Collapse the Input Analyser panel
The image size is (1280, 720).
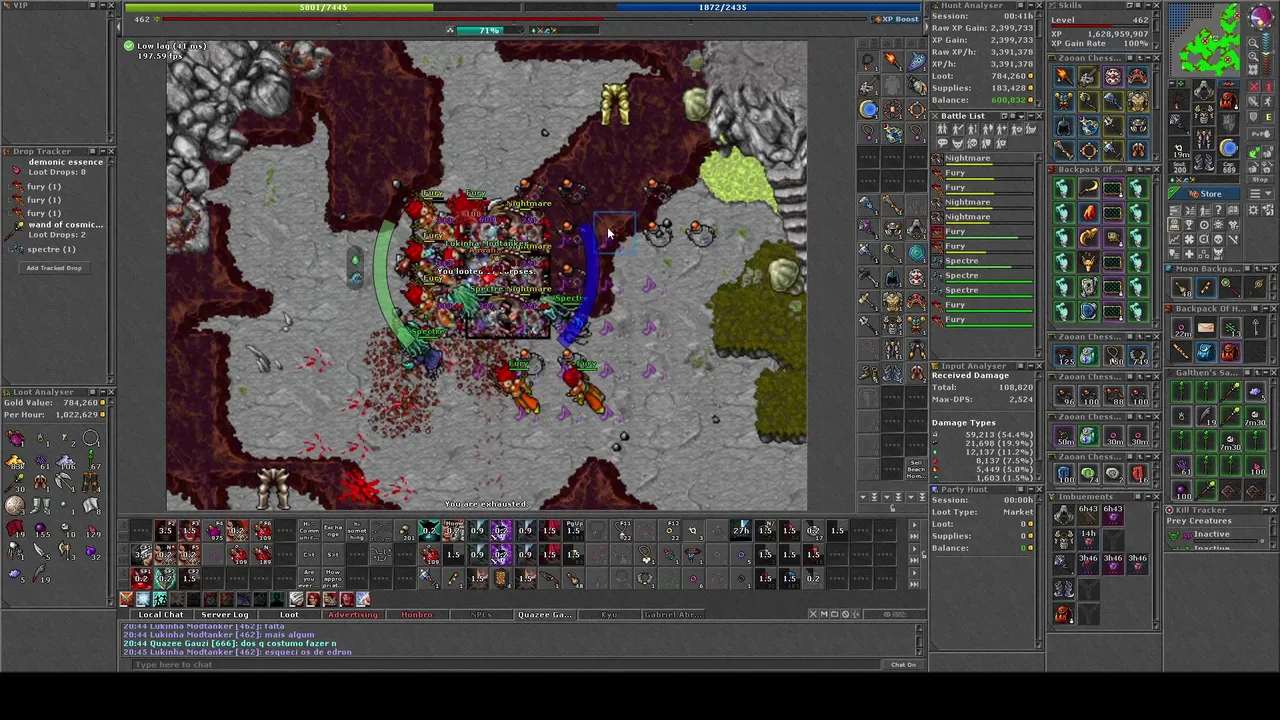1031,366
